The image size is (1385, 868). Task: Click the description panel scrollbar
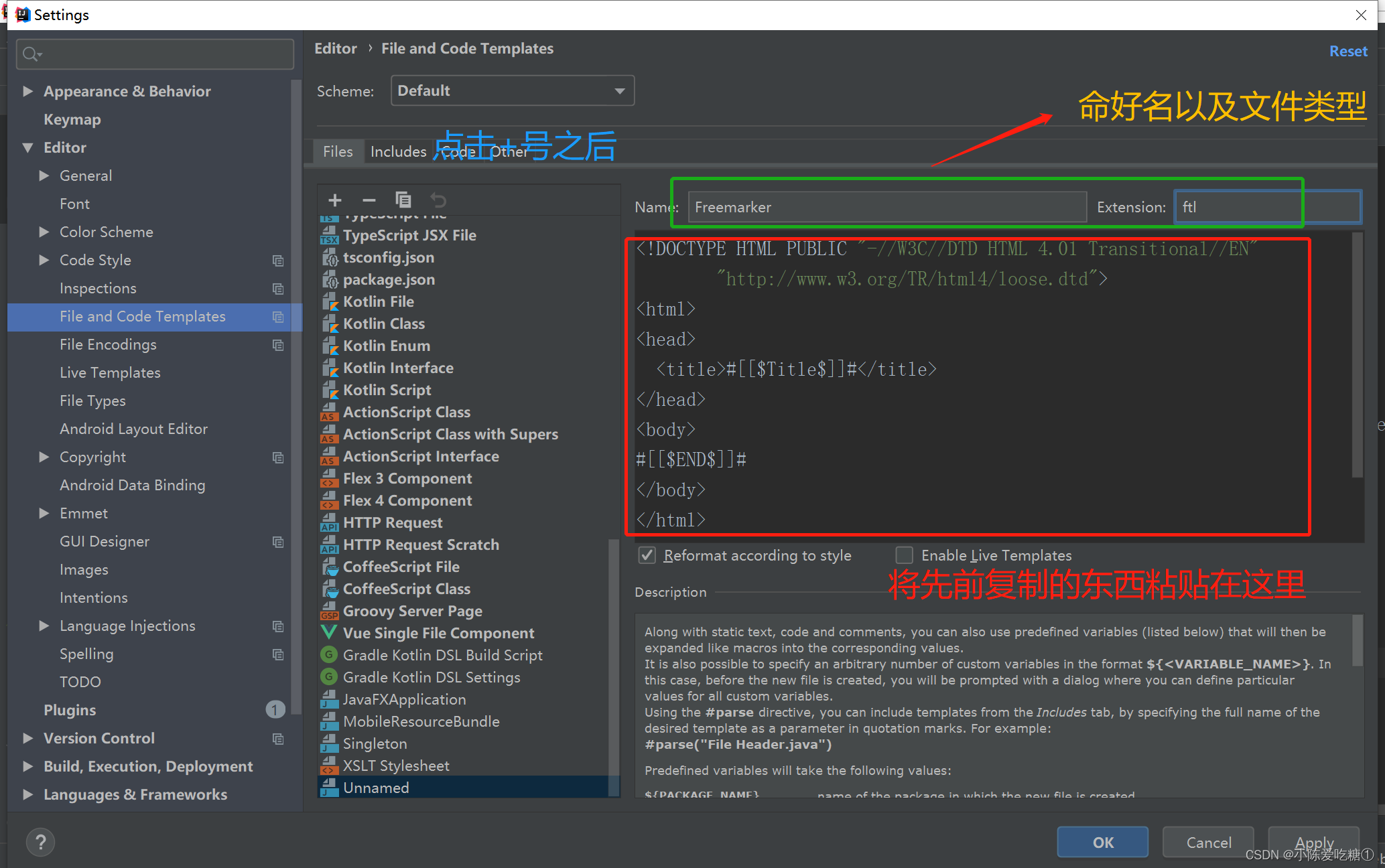tap(1358, 641)
